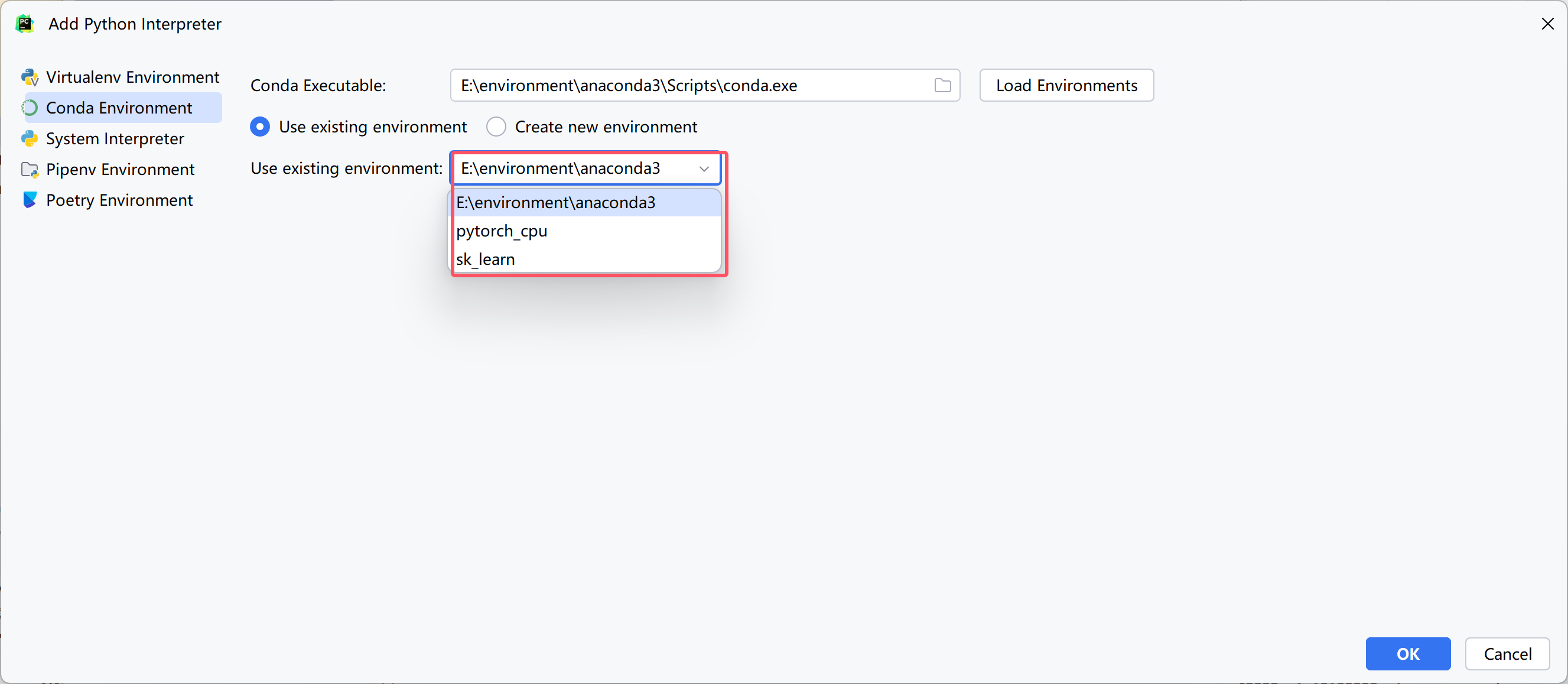Click the Conda Environment circle icon
Viewport: 1568px width, 684px height.
[x=30, y=108]
